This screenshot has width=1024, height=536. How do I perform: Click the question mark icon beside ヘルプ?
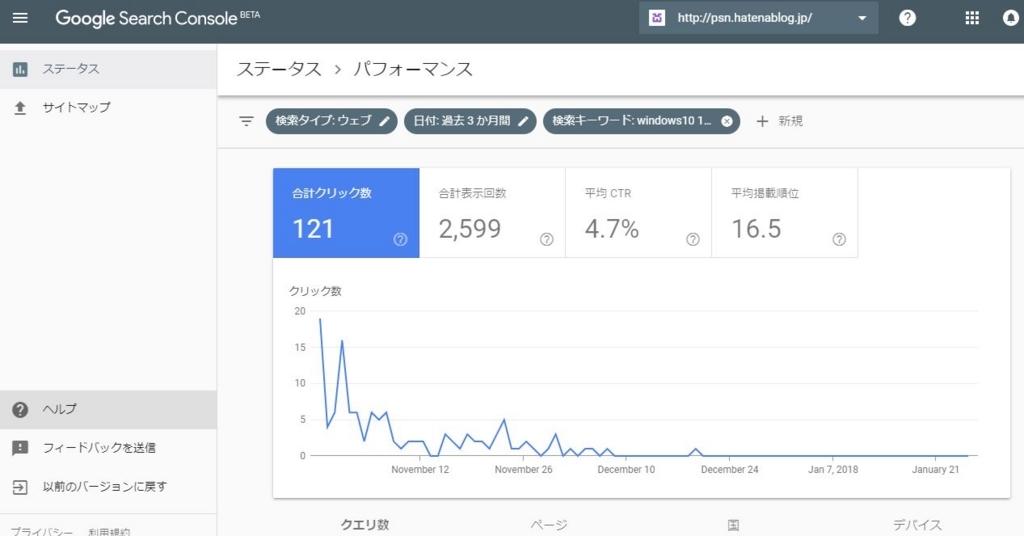tap(20, 409)
